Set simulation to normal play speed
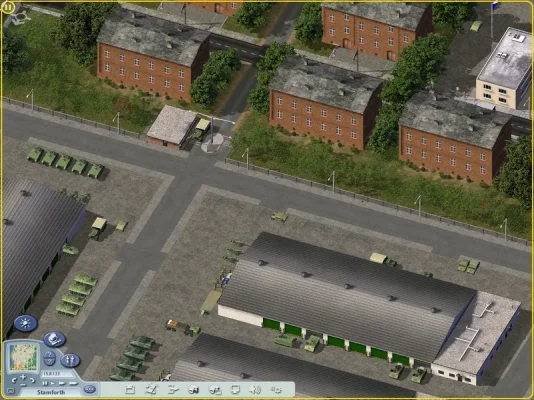The width and height of the screenshot is (534, 400). point(52,383)
